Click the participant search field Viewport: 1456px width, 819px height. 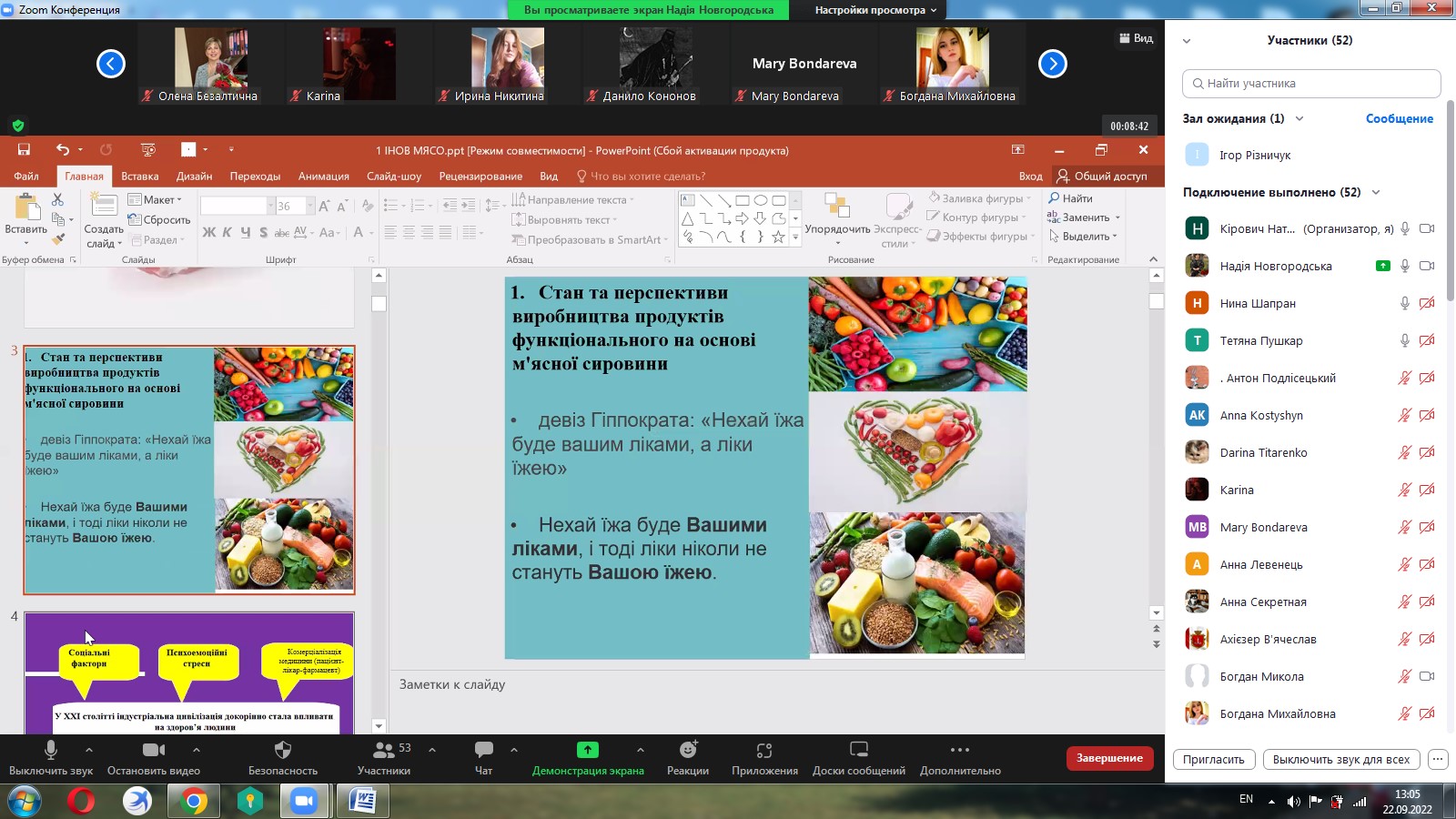(x=1311, y=84)
